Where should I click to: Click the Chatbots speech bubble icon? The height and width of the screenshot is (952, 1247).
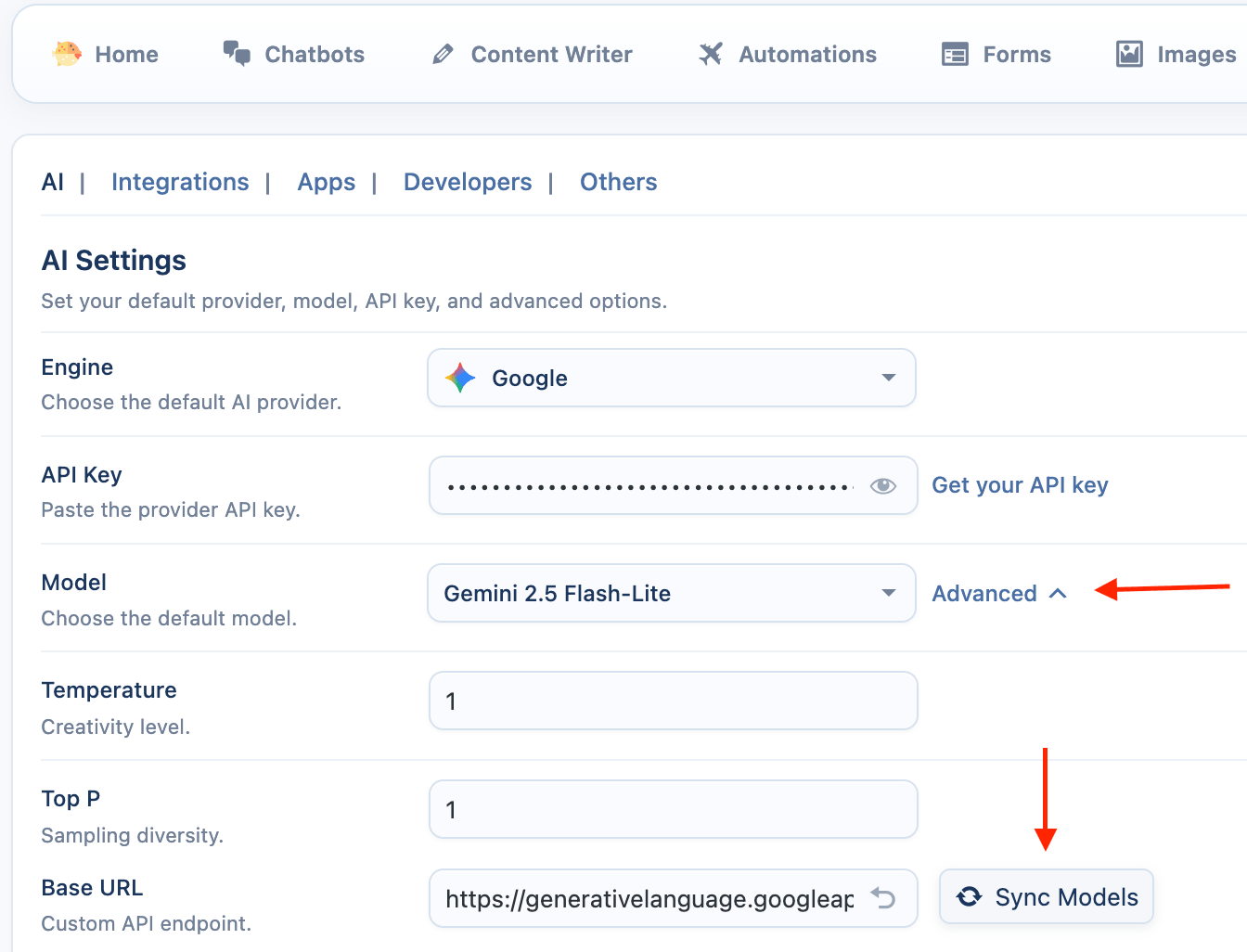tap(237, 54)
